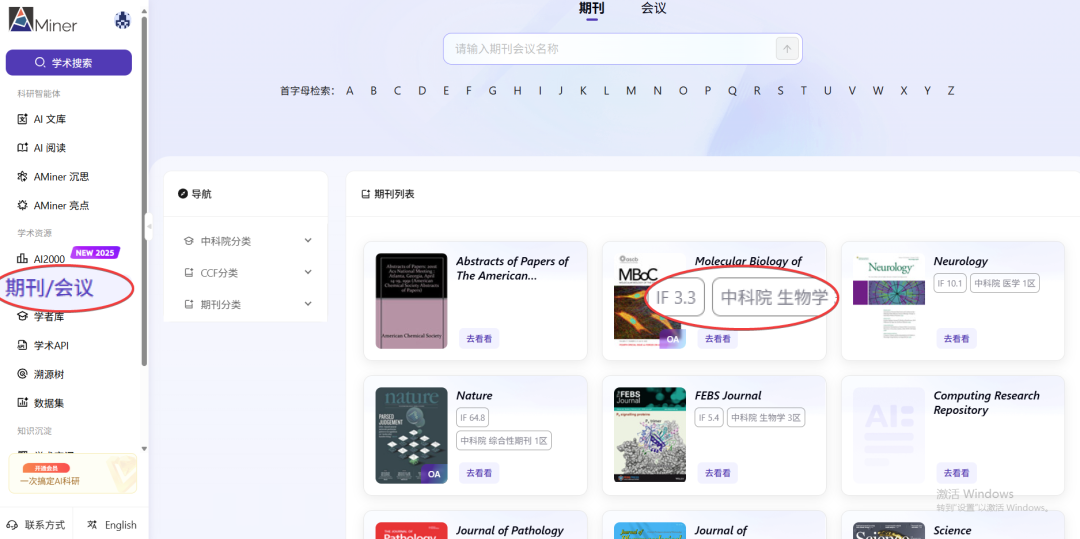Screen dimensions: 1080x539
Task: Click the search submit arrow button
Action: tap(787, 49)
